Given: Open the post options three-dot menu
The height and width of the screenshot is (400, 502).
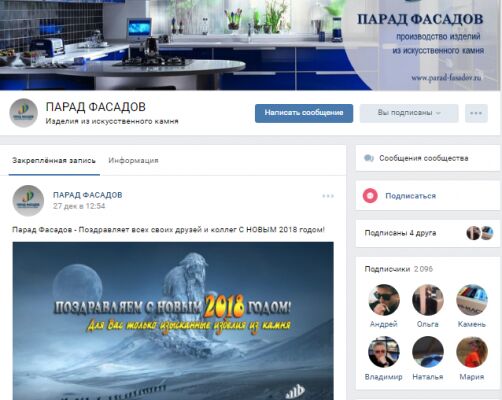Looking at the screenshot, I should (x=328, y=196).
